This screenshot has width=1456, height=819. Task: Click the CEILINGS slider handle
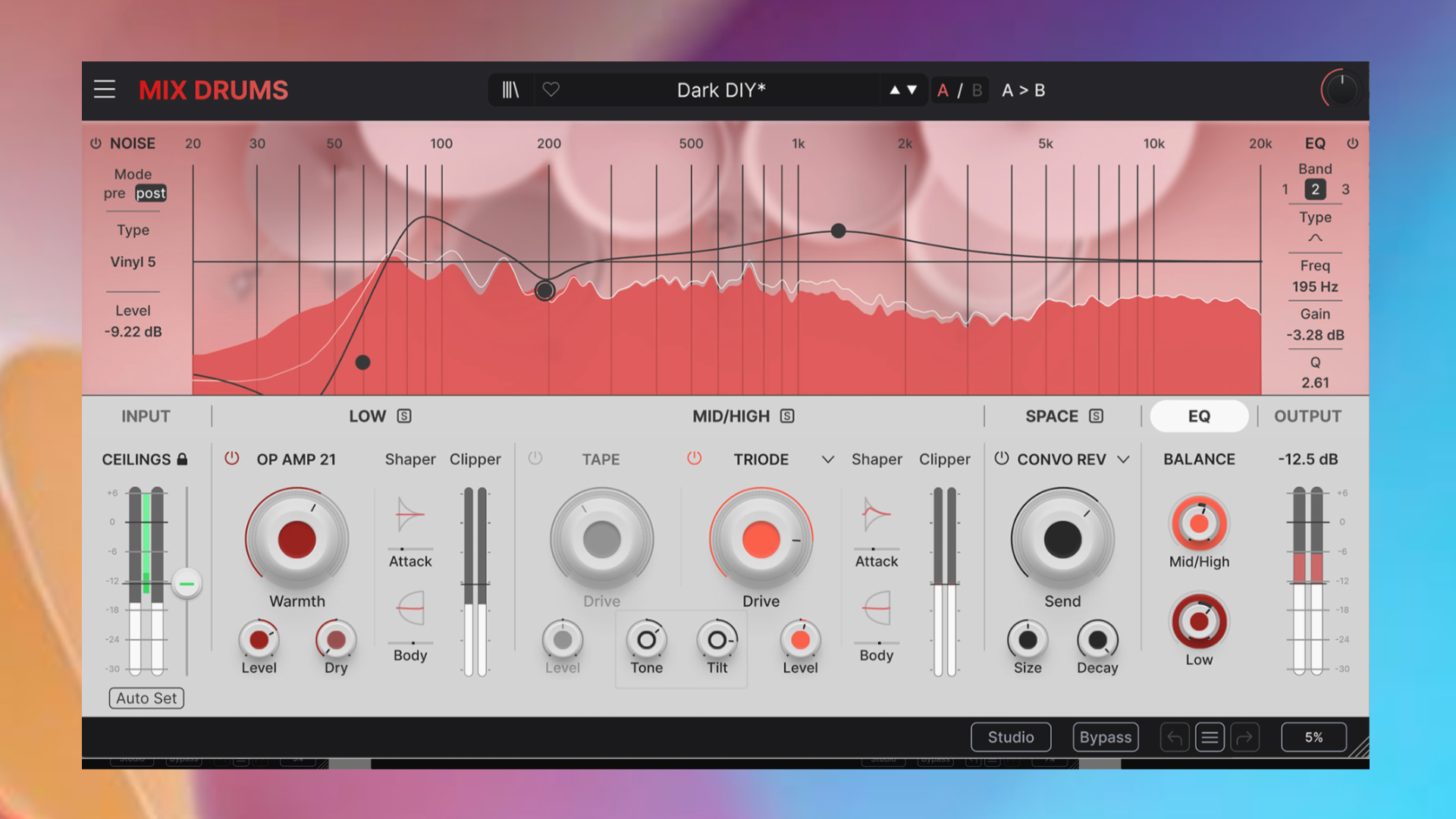click(x=187, y=584)
